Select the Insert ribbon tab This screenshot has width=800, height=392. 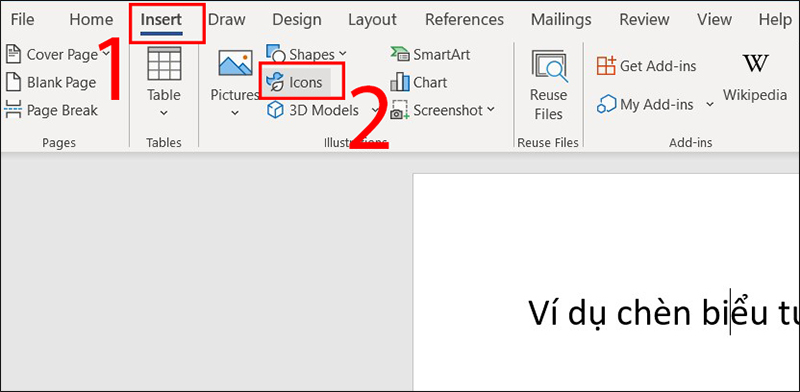coord(161,20)
